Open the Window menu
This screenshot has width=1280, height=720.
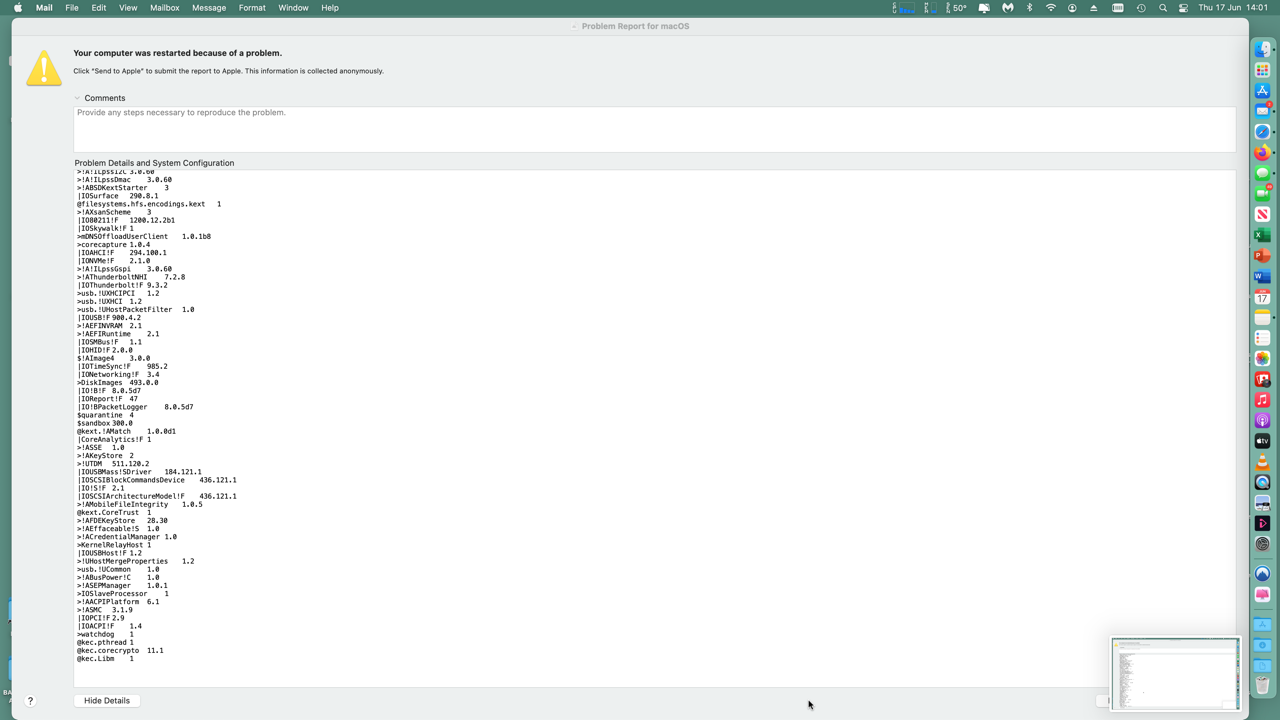[293, 8]
